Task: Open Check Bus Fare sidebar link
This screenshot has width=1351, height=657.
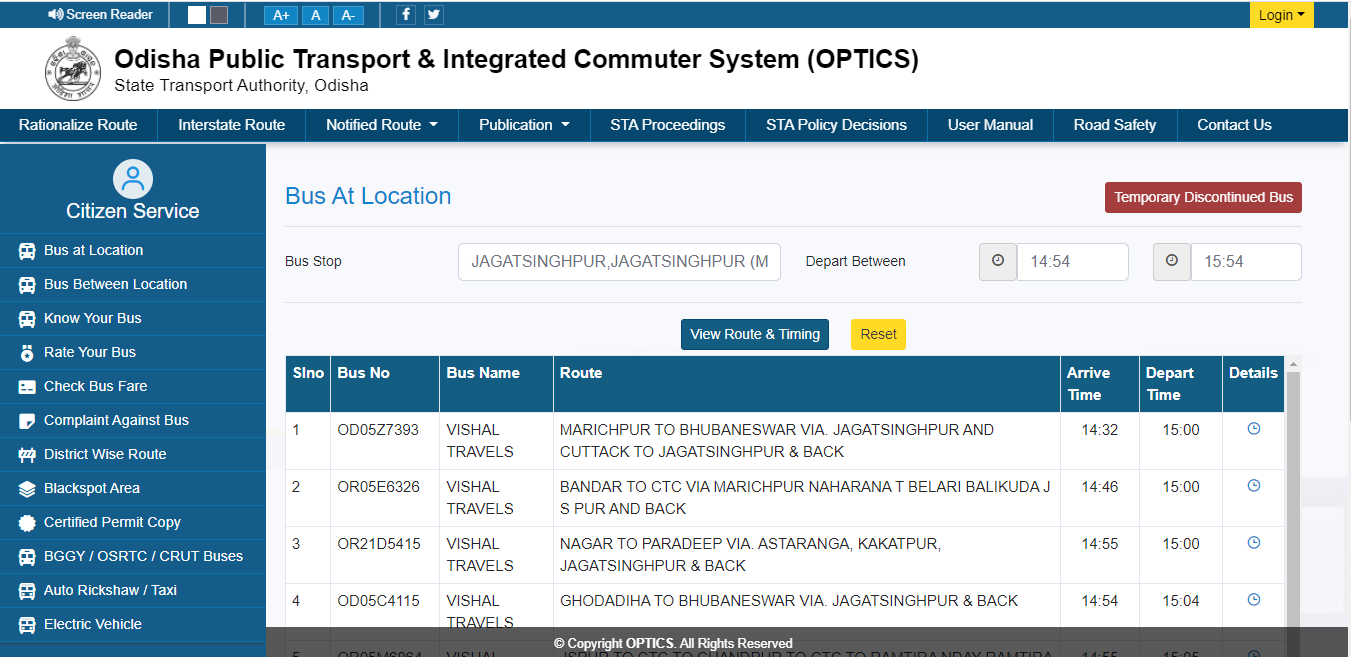Action: tap(133, 386)
